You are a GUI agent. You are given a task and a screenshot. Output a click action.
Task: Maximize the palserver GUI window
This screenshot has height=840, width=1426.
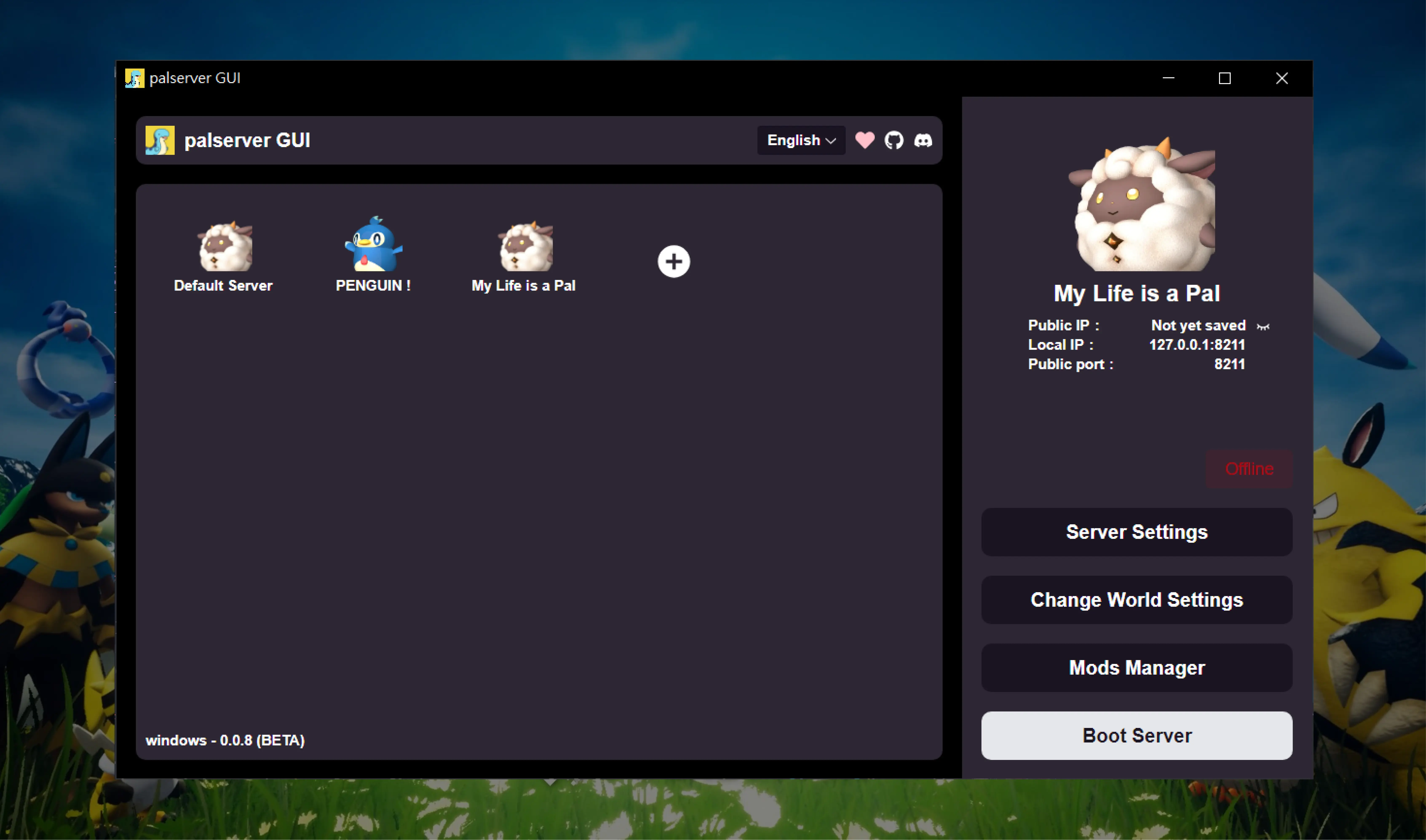[1225, 78]
